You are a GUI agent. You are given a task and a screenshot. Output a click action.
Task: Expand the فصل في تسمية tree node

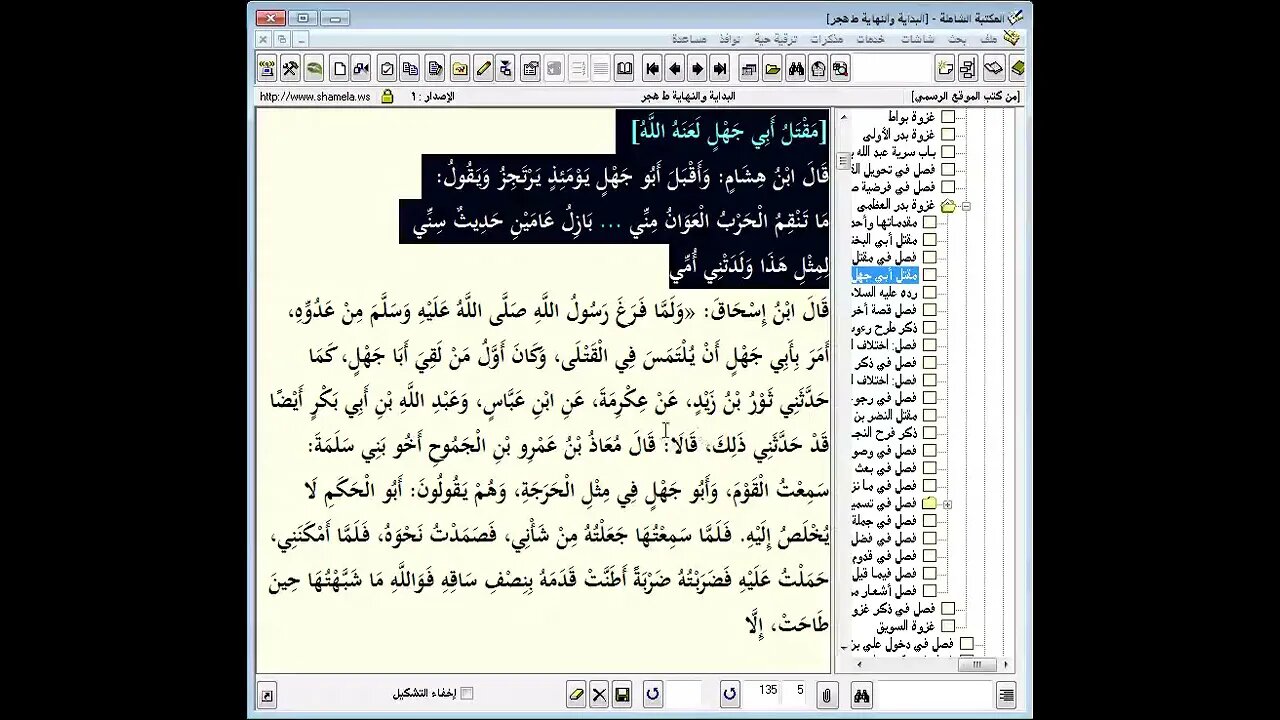[947, 504]
